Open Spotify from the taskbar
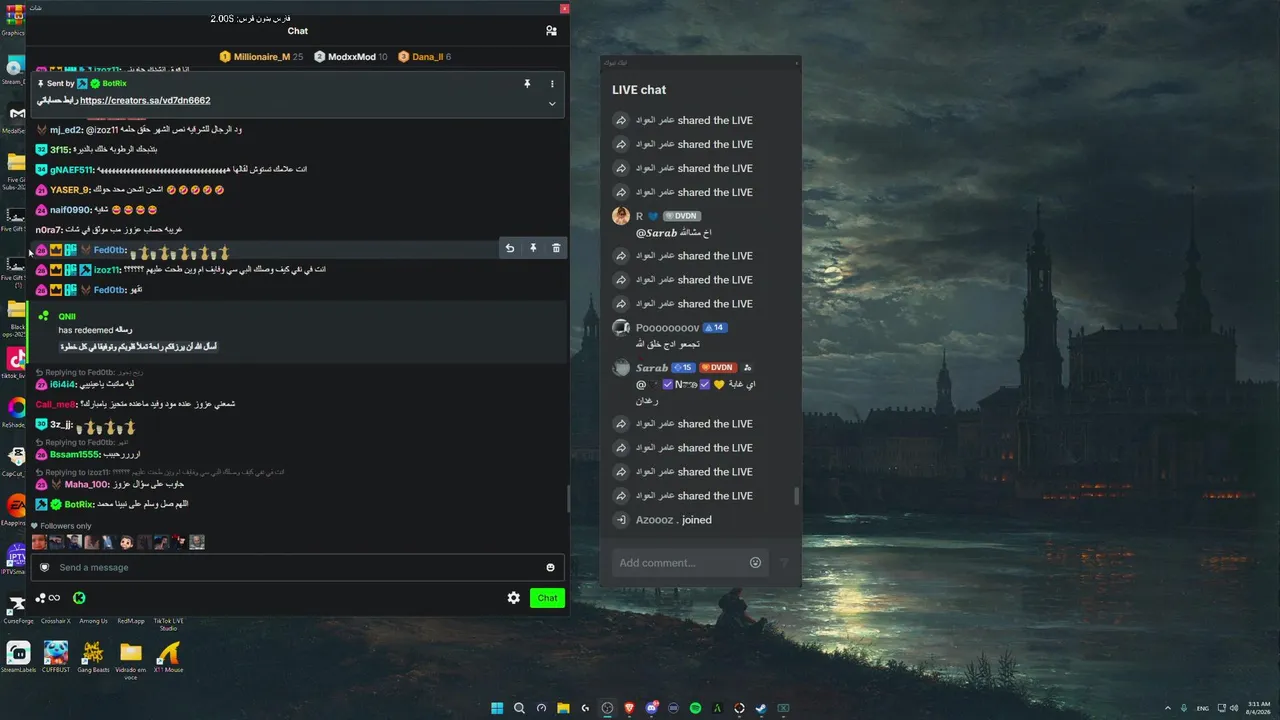Viewport: 1280px width, 720px height. click(695, 708)
